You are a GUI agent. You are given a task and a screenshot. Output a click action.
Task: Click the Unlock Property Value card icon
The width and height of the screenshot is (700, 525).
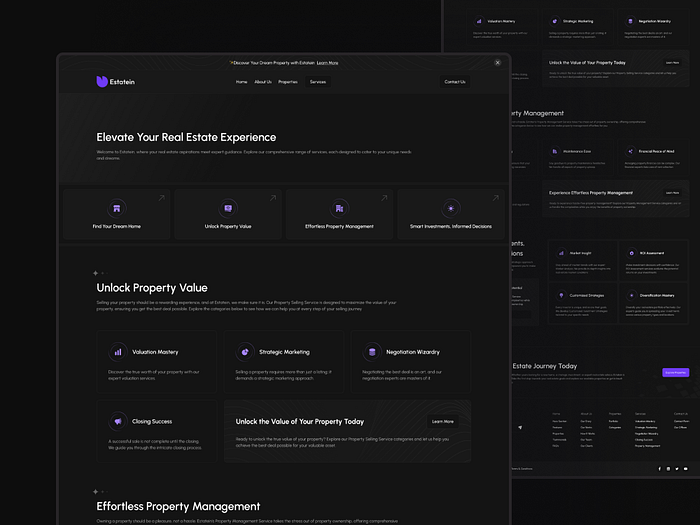click(228, 208)
